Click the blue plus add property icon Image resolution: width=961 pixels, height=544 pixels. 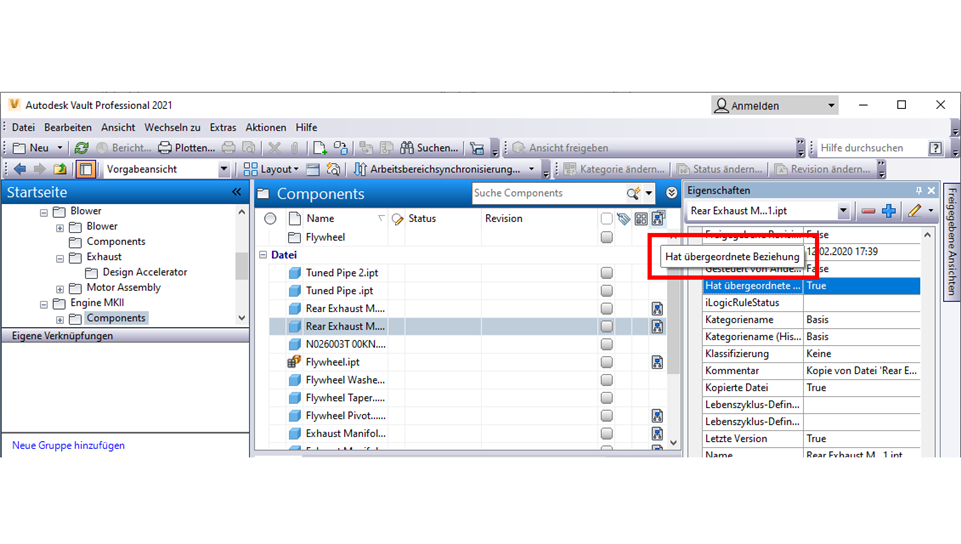coord(889,211)
